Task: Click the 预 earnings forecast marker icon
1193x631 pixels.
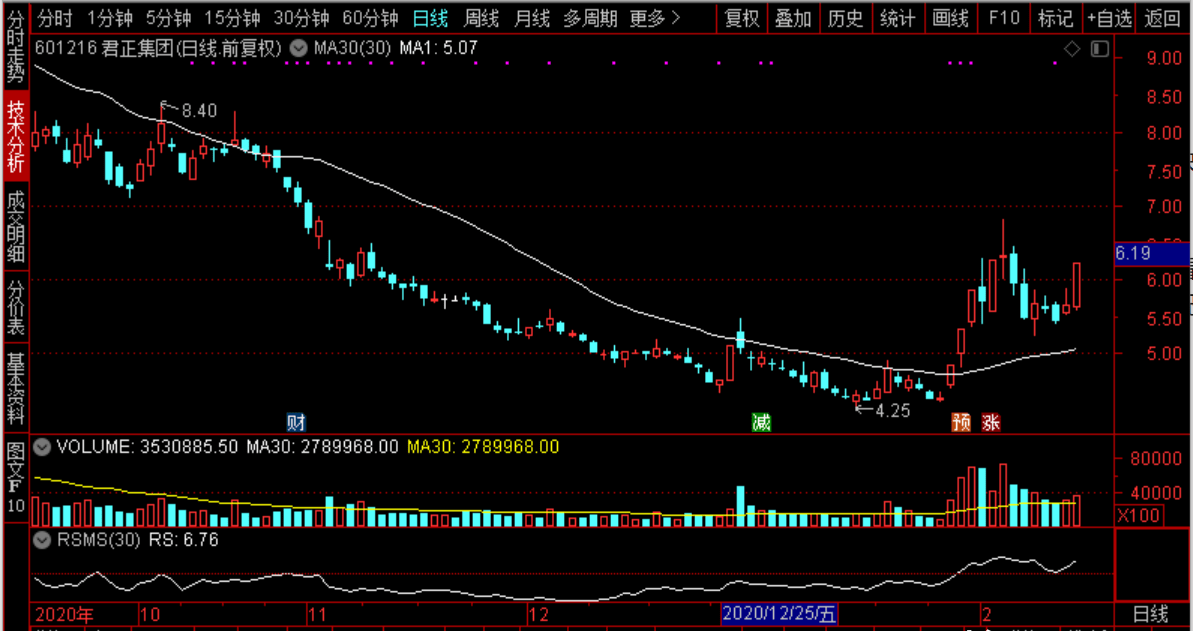Action: (x=962, y=422)
